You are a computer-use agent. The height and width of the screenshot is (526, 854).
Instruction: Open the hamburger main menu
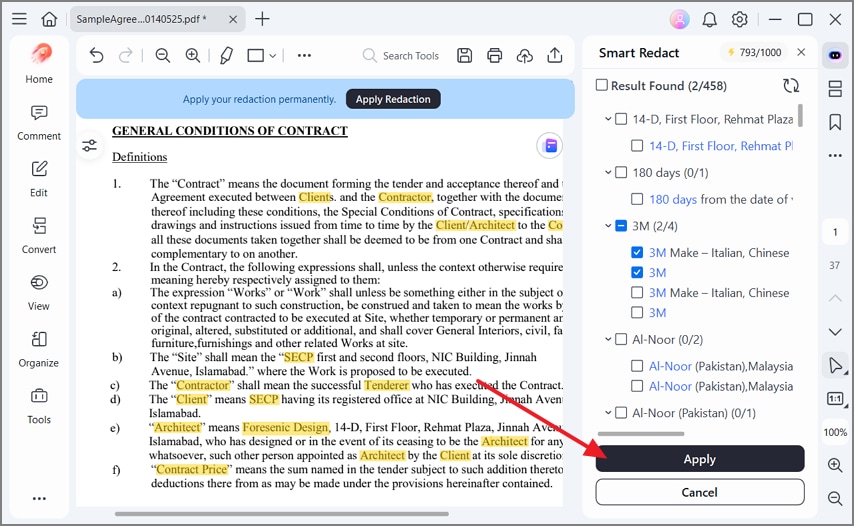pyautogui.click(x=19, y=19)
